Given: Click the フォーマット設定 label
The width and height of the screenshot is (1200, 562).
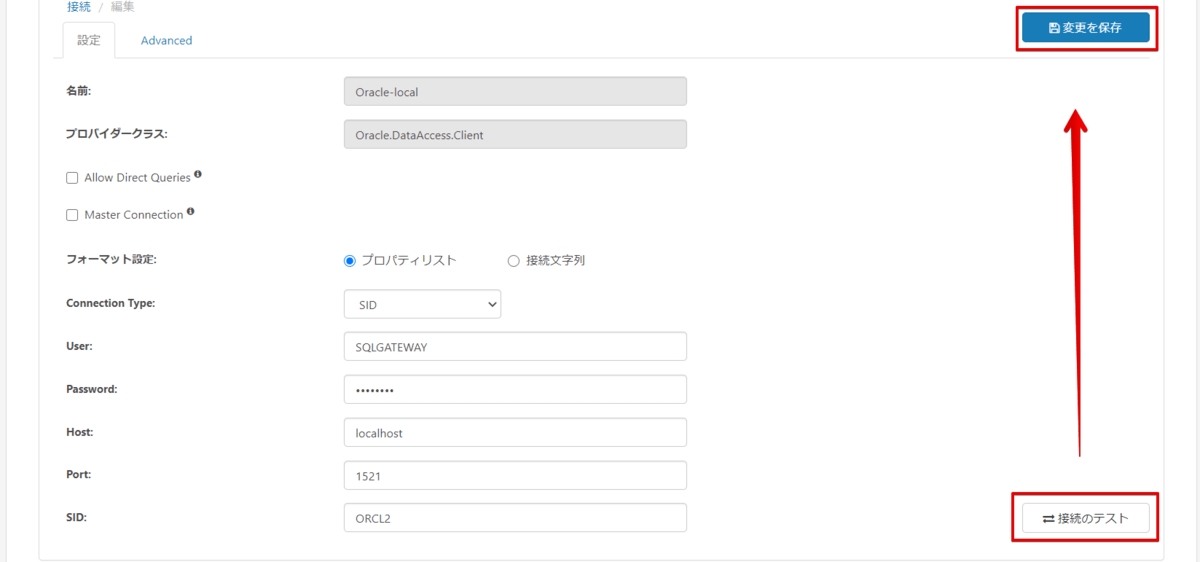Looking at the screenshot, I should click(x=111, y=259).
